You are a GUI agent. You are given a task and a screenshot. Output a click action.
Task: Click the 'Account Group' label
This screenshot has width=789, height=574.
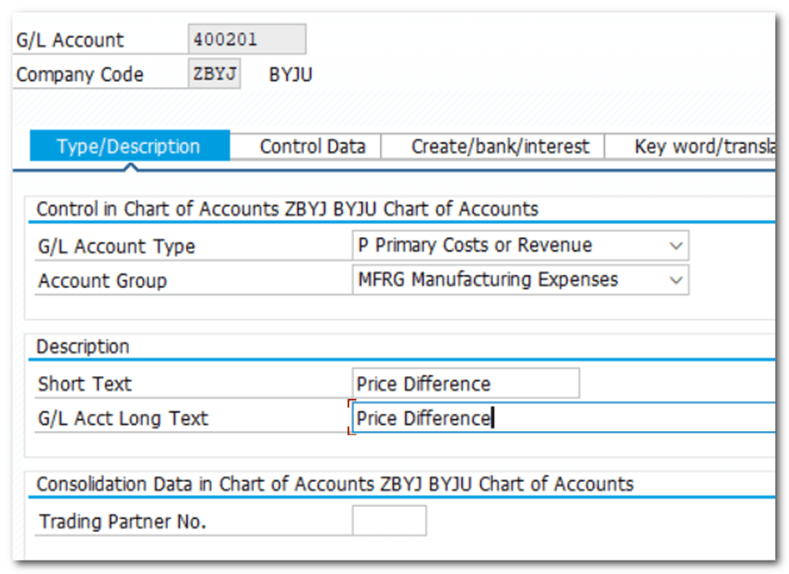(102, 281)
